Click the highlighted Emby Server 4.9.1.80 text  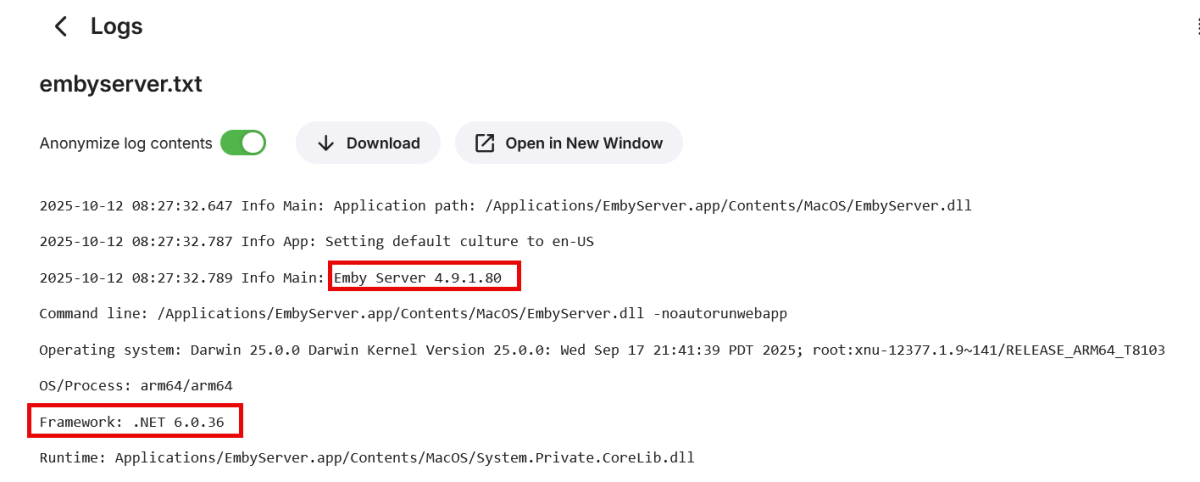pos(425,275)
